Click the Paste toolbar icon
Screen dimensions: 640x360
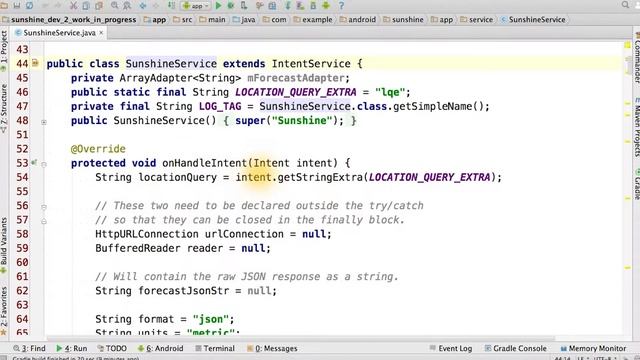click(99, 5)
